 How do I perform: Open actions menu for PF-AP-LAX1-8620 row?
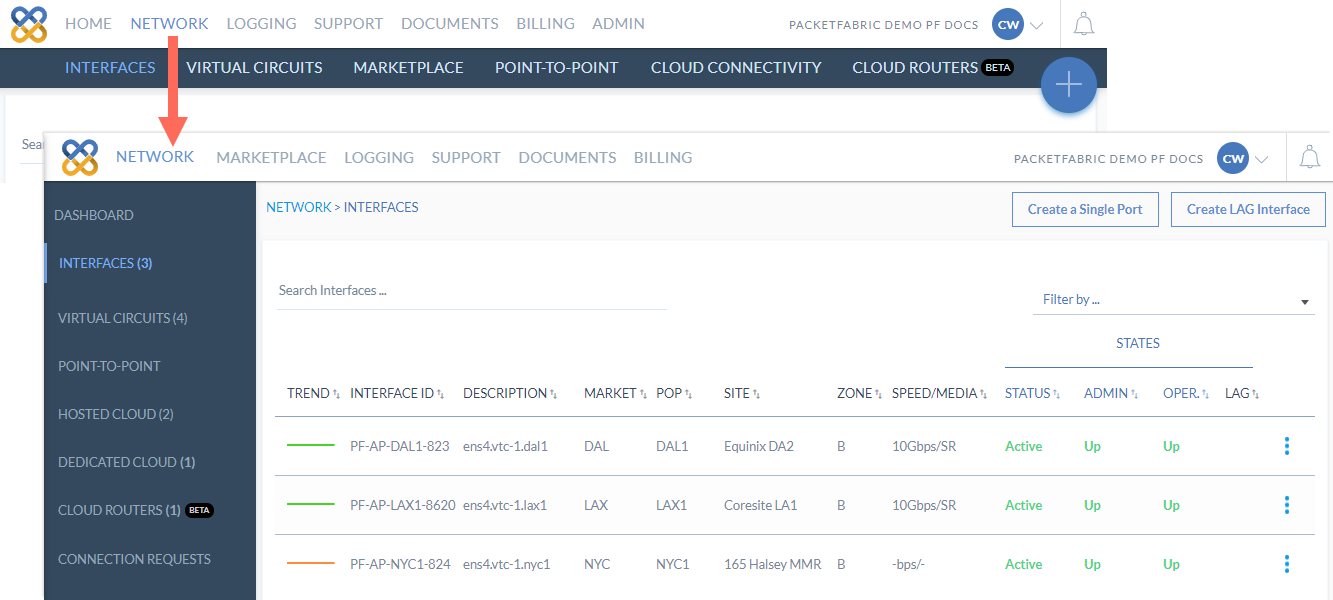(x=1287, y=505)
